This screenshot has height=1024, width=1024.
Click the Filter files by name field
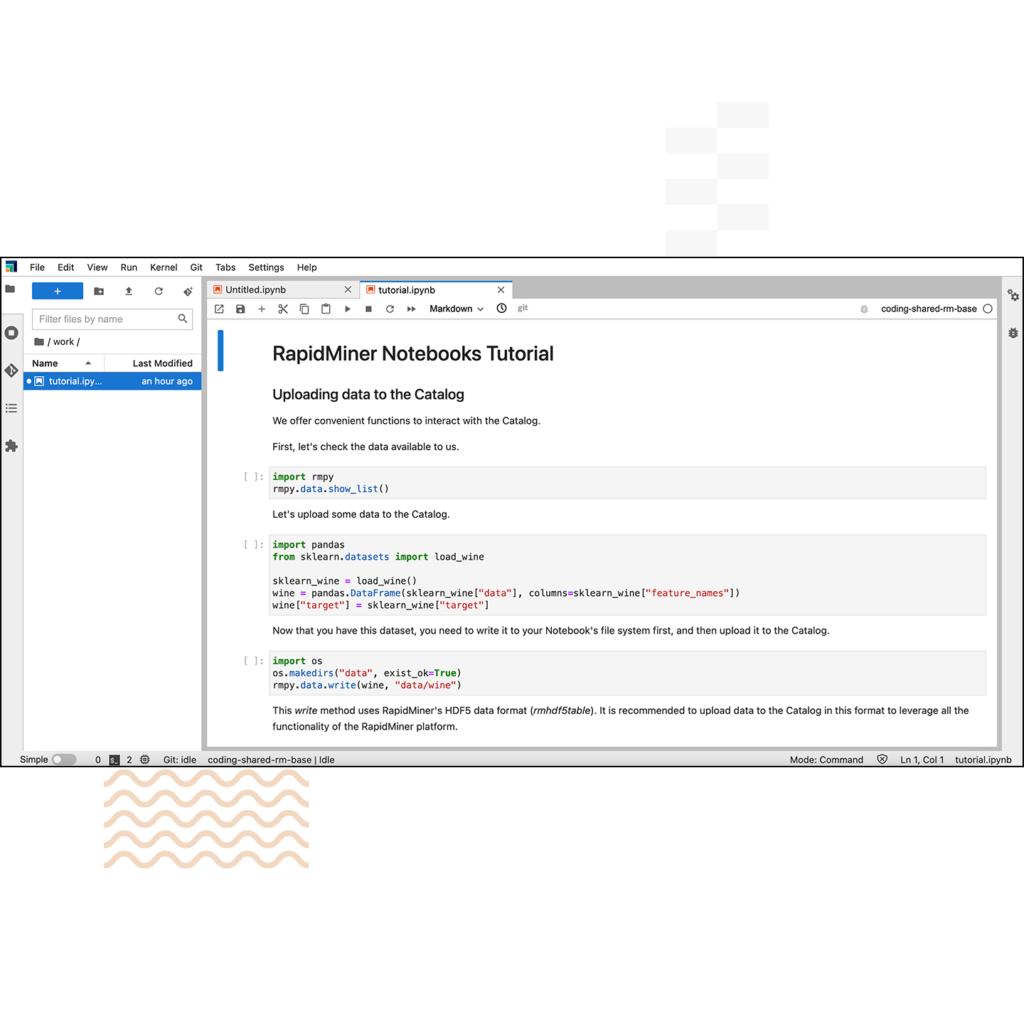tap(105, 319)
